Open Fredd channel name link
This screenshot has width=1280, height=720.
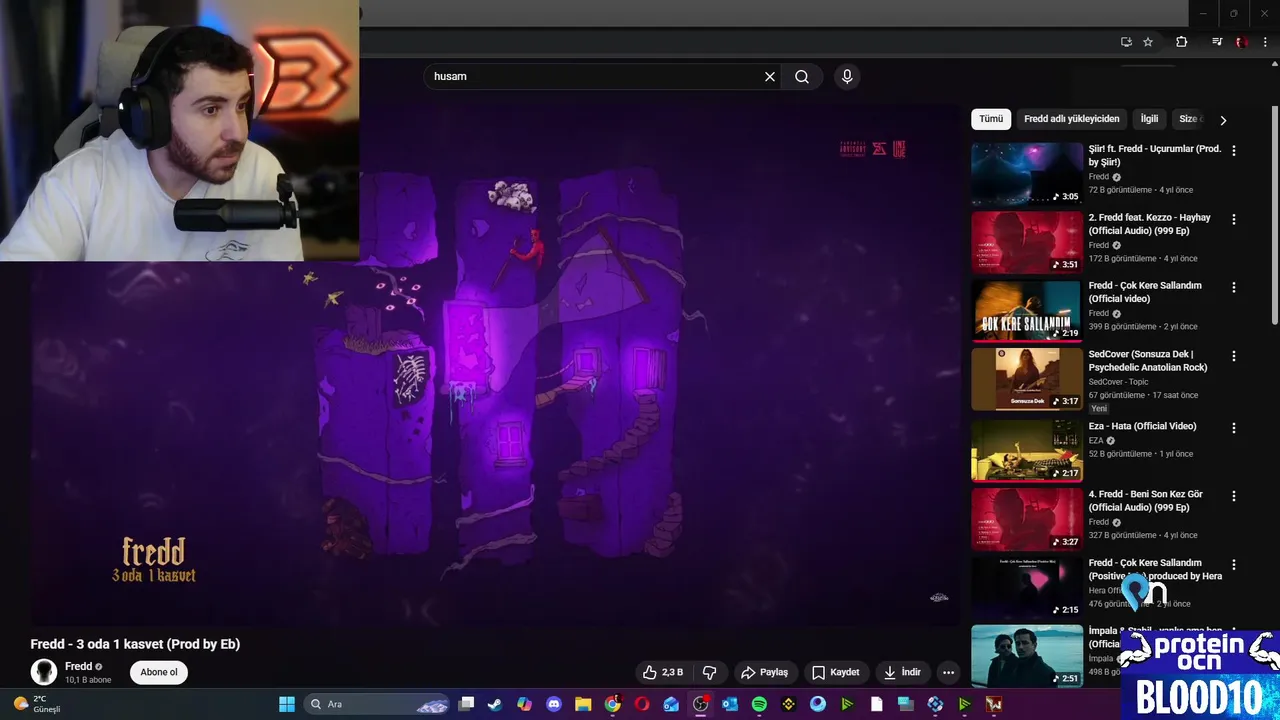point(79,666)
